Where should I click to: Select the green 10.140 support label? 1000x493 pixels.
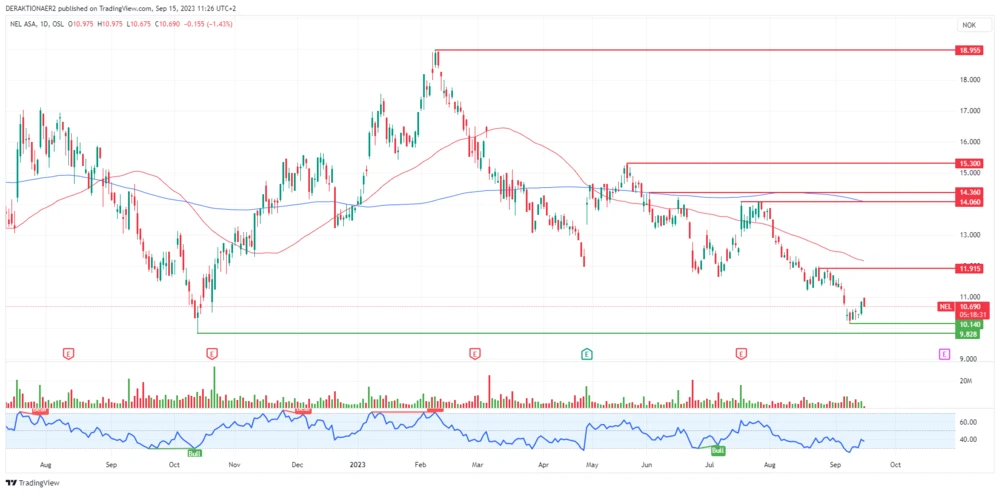969,324
